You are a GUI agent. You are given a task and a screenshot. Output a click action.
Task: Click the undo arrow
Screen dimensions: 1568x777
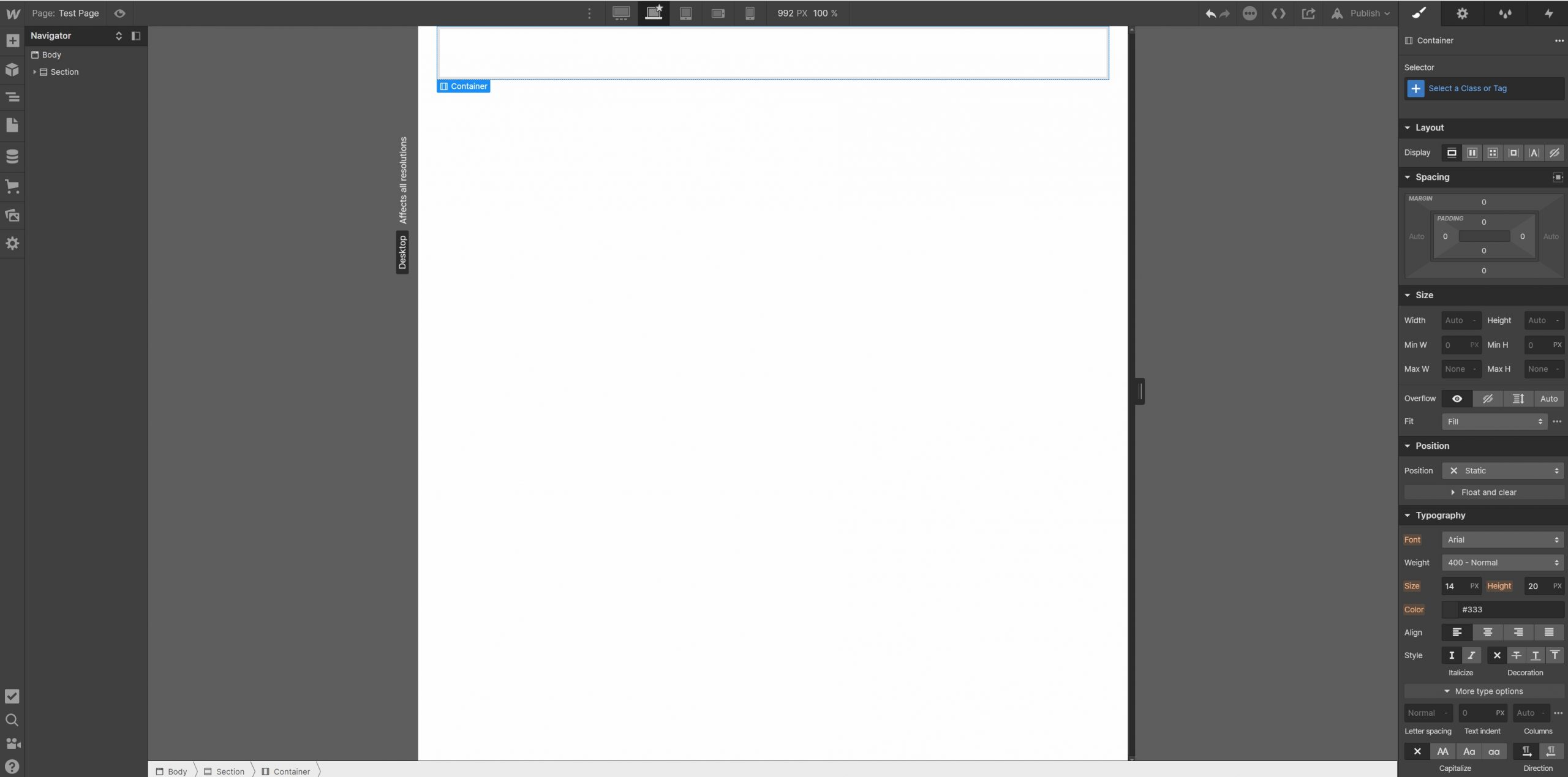pyautogui.click(x=1210, y=13)
